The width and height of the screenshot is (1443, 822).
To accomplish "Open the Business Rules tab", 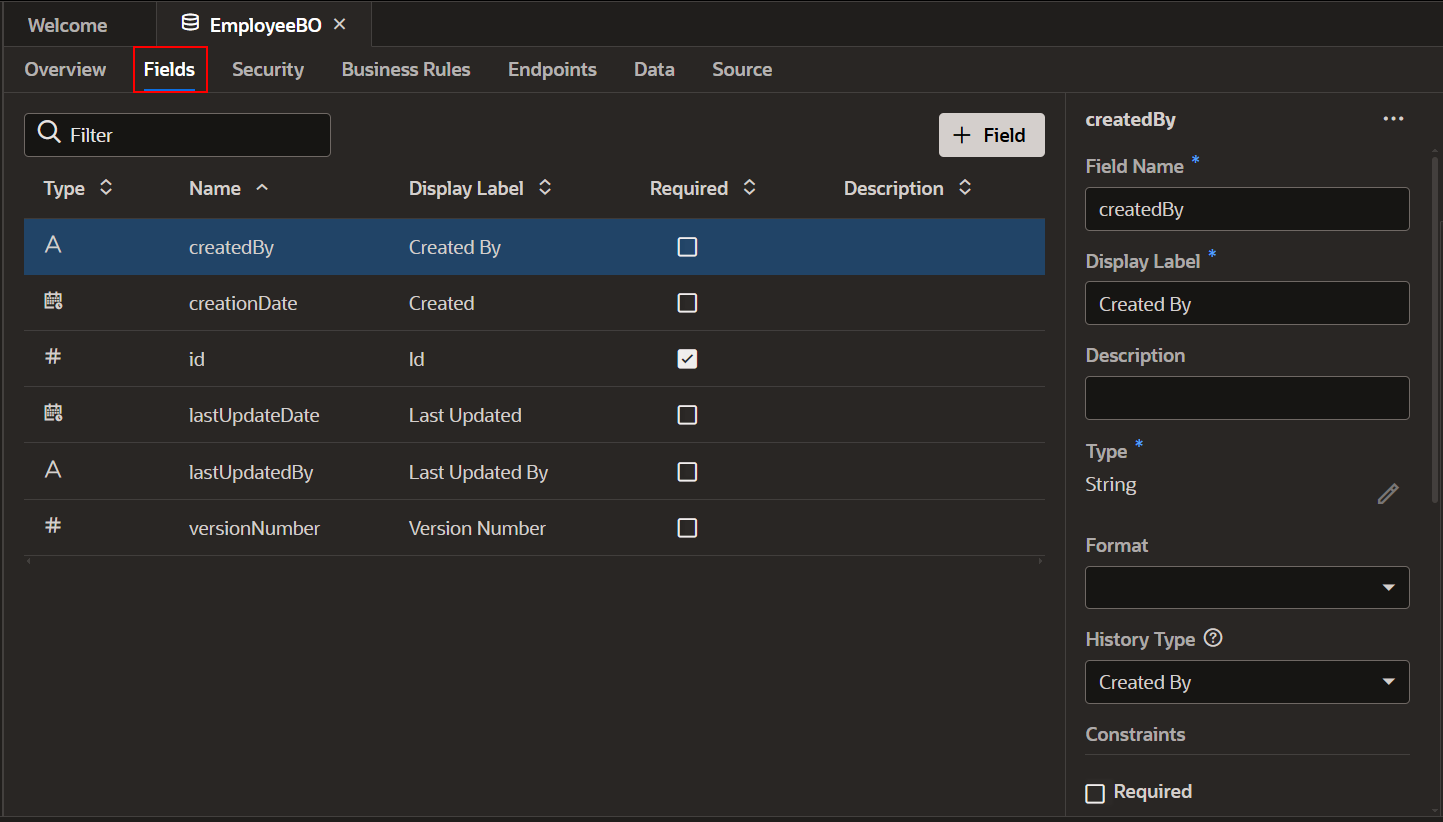I will (406, 69).
